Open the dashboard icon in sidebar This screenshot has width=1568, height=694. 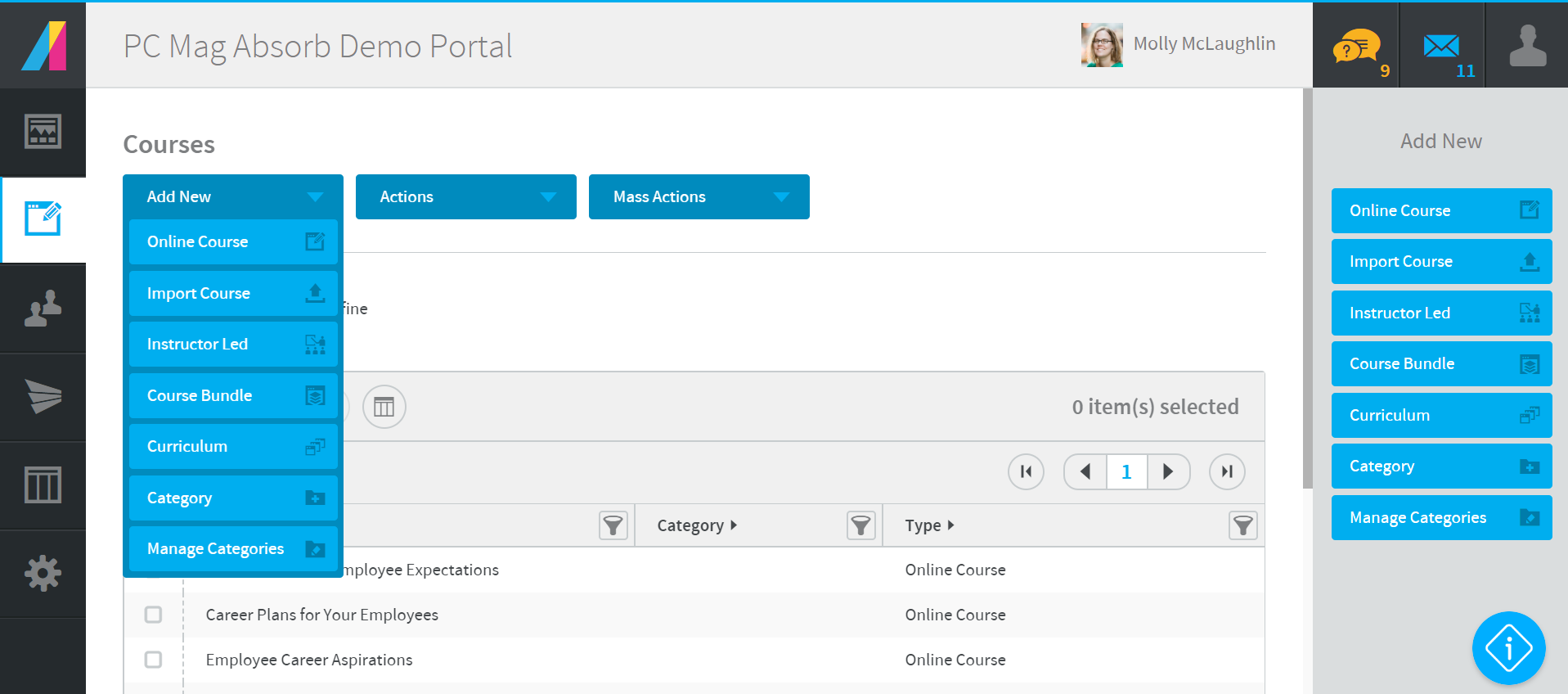[x=43, y=132]
